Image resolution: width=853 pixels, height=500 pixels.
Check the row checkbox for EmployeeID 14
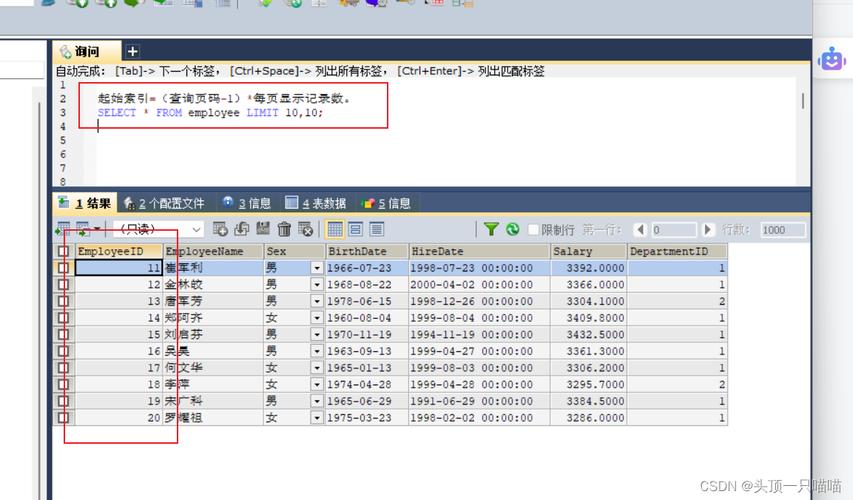coord(64,318)
